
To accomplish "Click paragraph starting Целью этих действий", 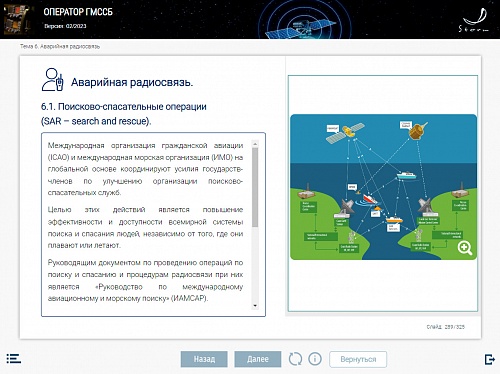I will [145, 227].
